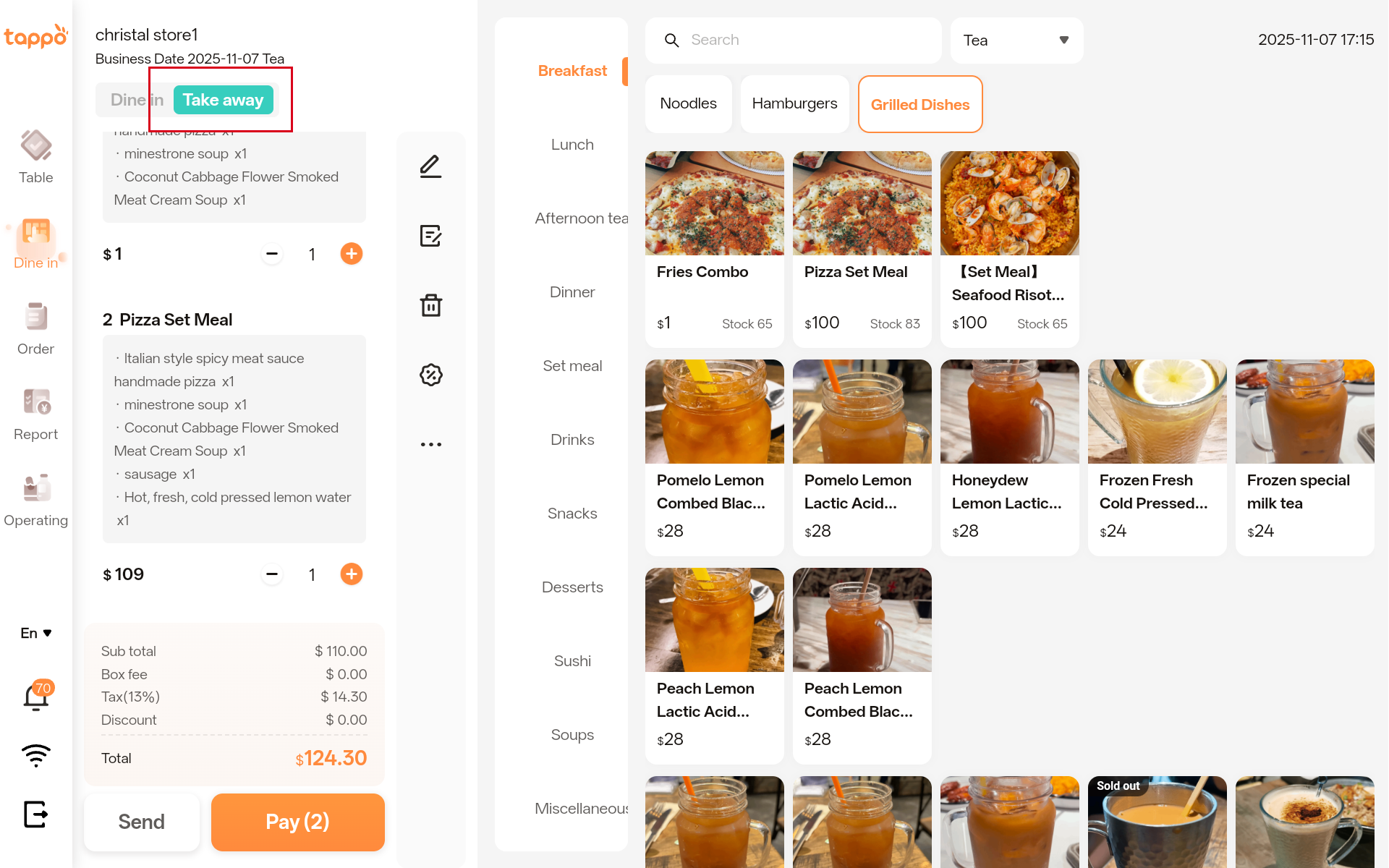Click the order note icon
Screen dimensions: 1389x868
[x=430, y=236]
